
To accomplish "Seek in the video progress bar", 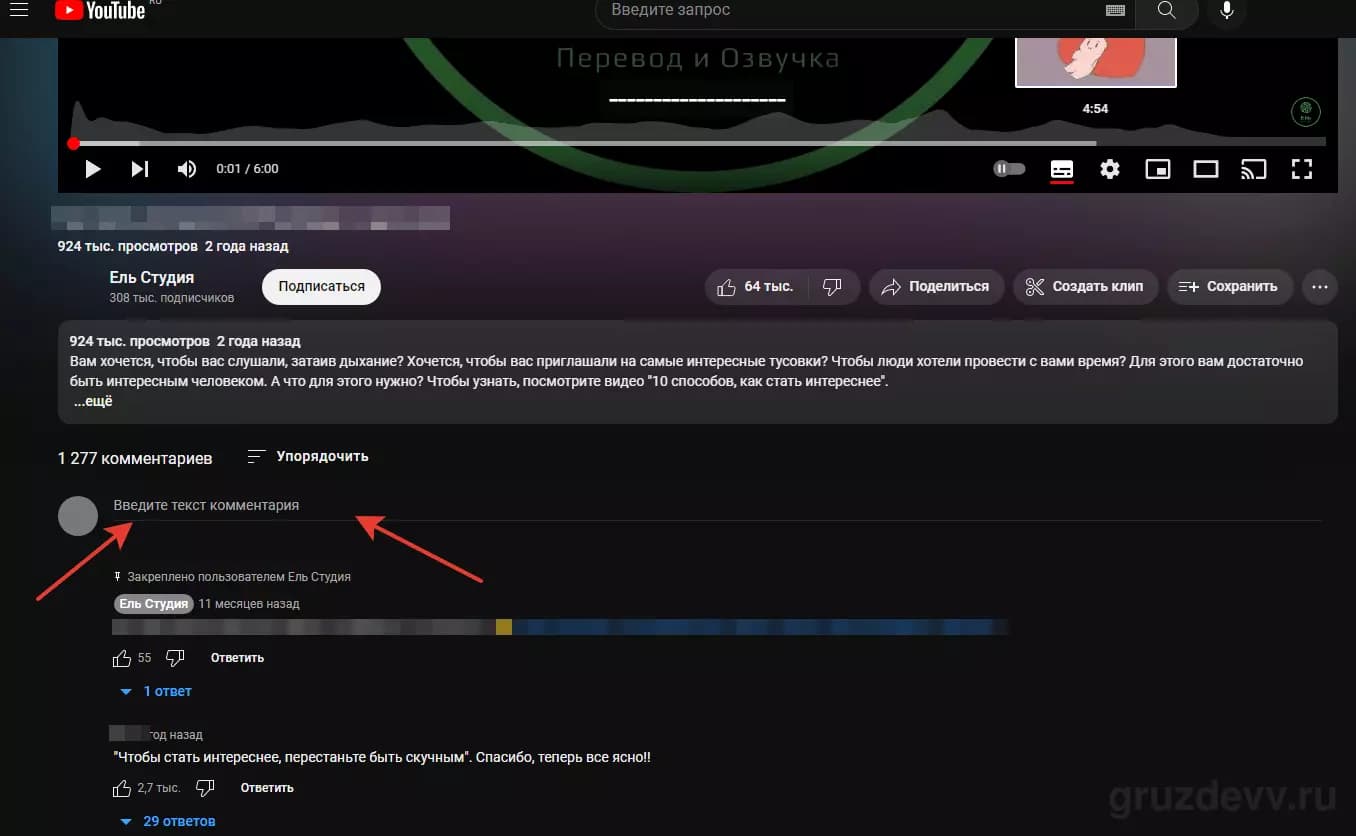I will (x=699, y=143).
